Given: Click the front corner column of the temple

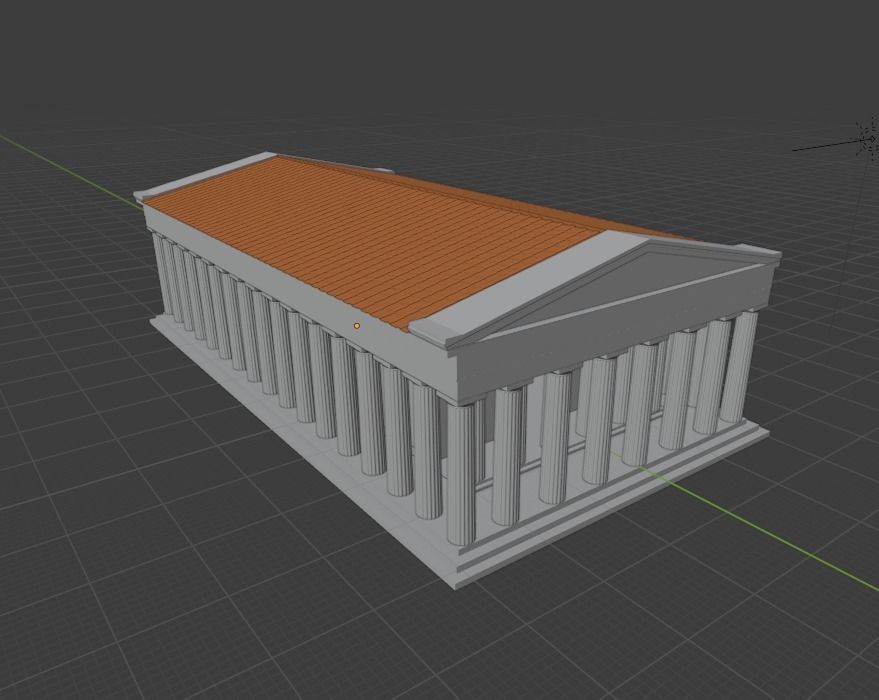Looking at the screenshot, I should coord(461,474).
